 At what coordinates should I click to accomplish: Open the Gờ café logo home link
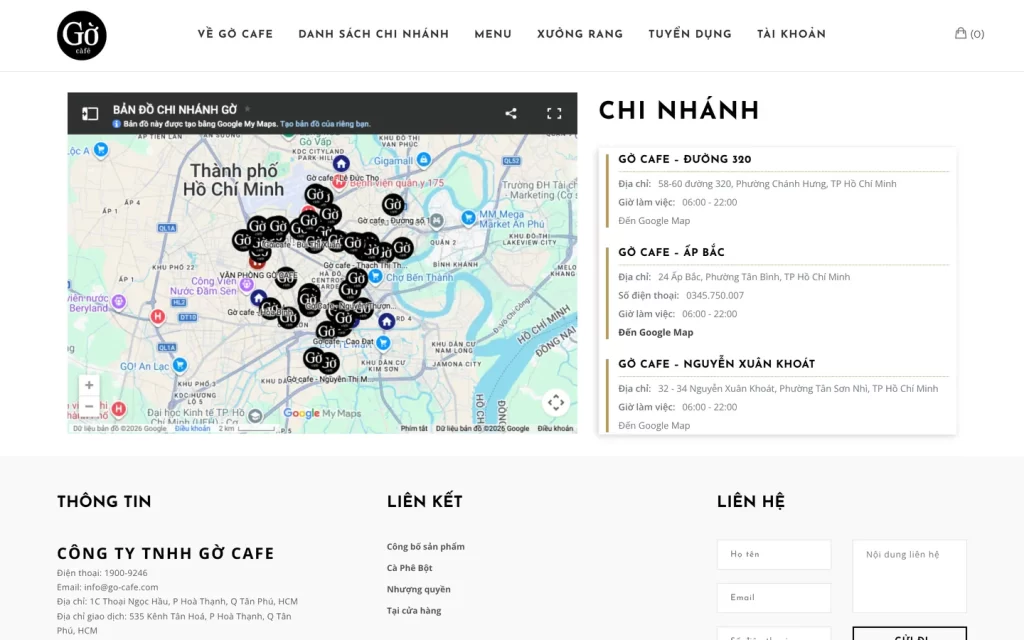pyautogui.click(x=82, y=35)
